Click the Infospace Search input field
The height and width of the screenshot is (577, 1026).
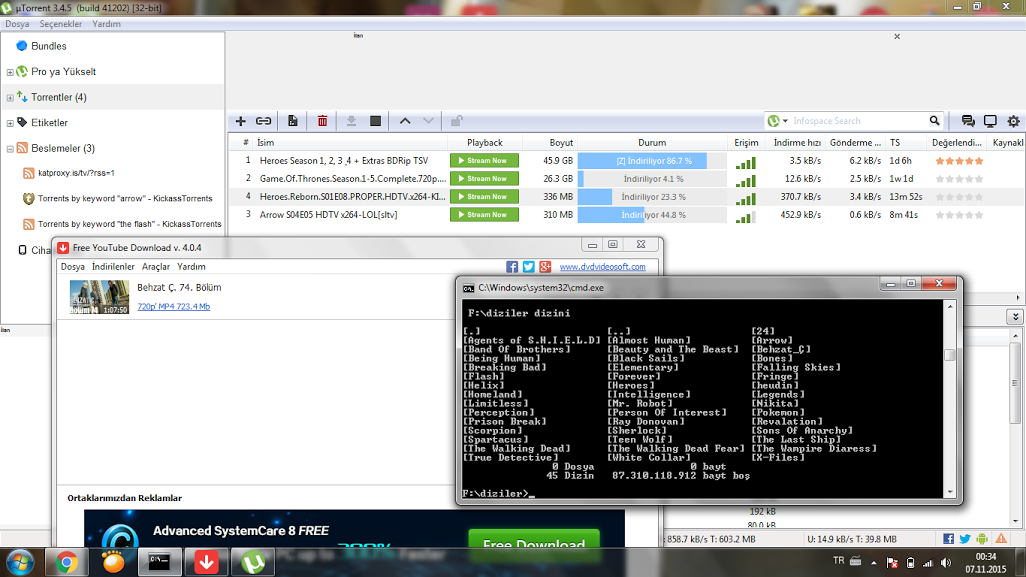(858, 121)
